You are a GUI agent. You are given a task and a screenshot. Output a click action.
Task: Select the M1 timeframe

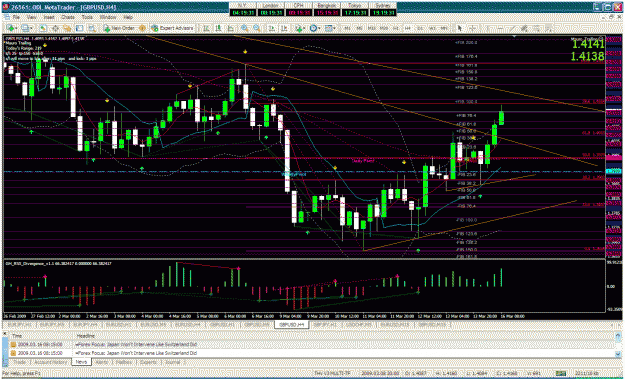coord(347,28)
